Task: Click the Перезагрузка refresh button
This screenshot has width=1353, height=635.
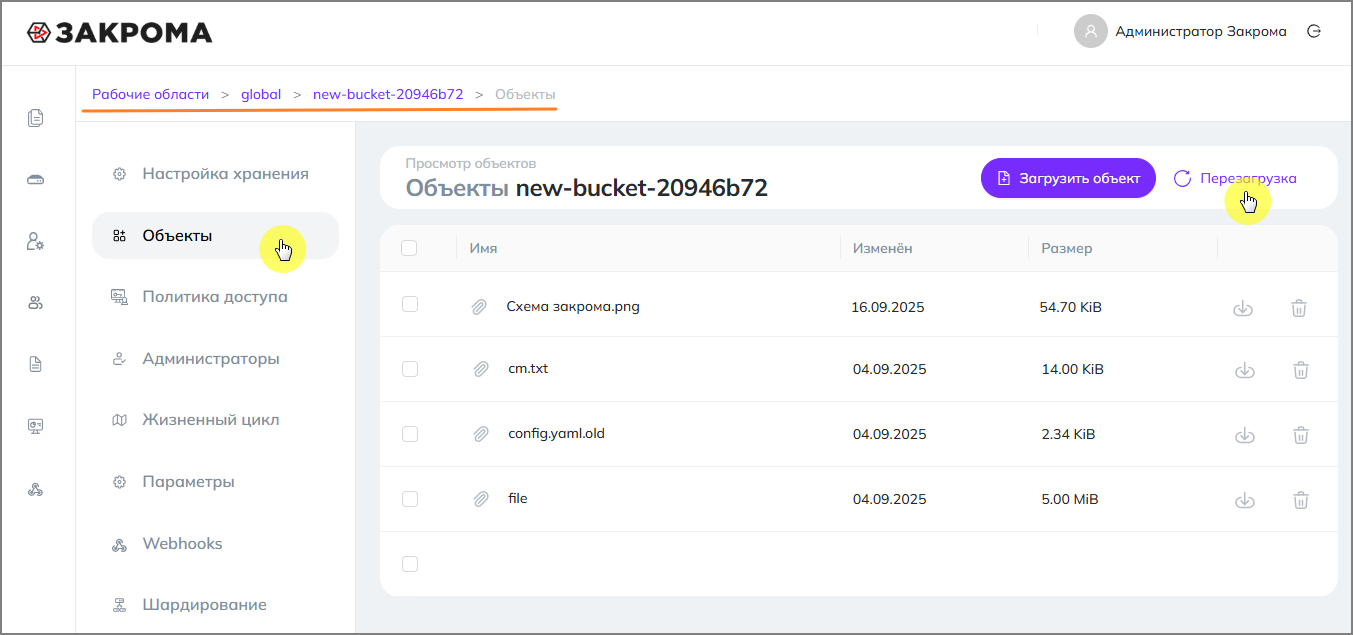Action: [x=1235, y=179]
